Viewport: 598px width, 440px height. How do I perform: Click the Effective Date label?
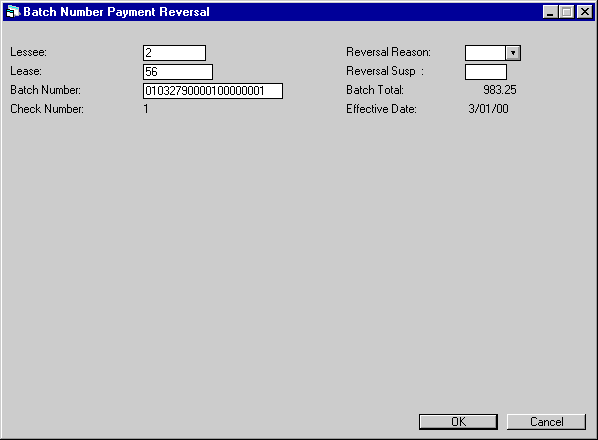[381, 109]
